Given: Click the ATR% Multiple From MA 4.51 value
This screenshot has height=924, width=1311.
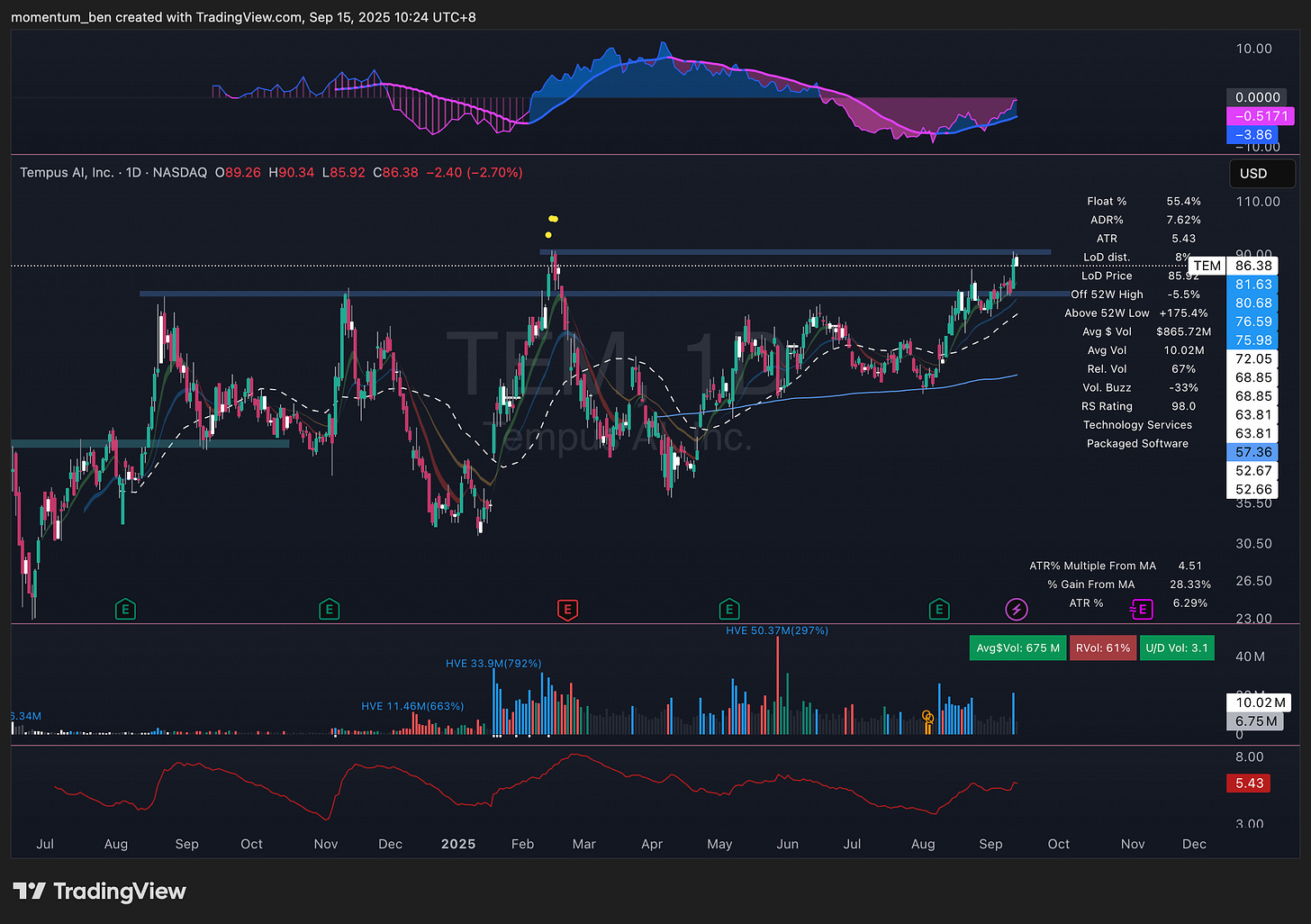Looking at the screenshot, I should pyautogui.click(x=1190, y=566).
